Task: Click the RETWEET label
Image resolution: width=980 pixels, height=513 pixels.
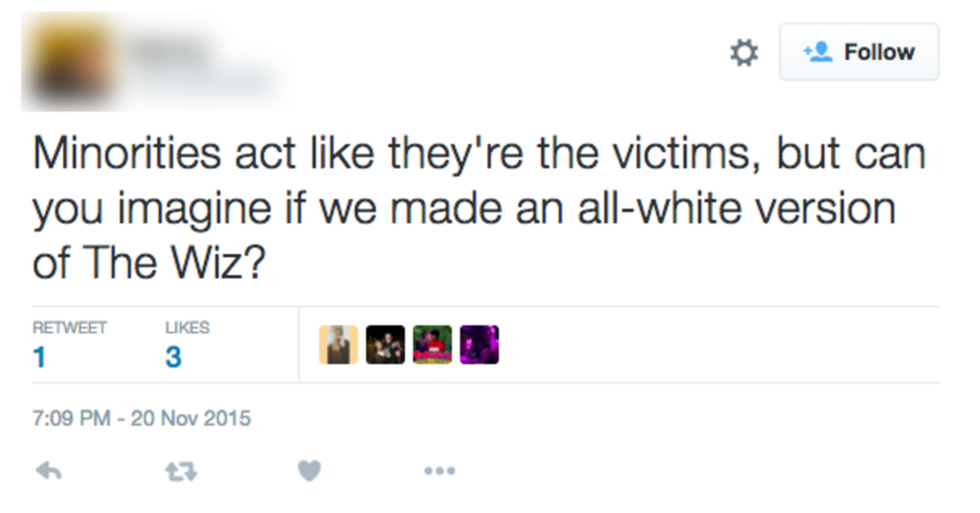Action: click(x=70, y=328)
